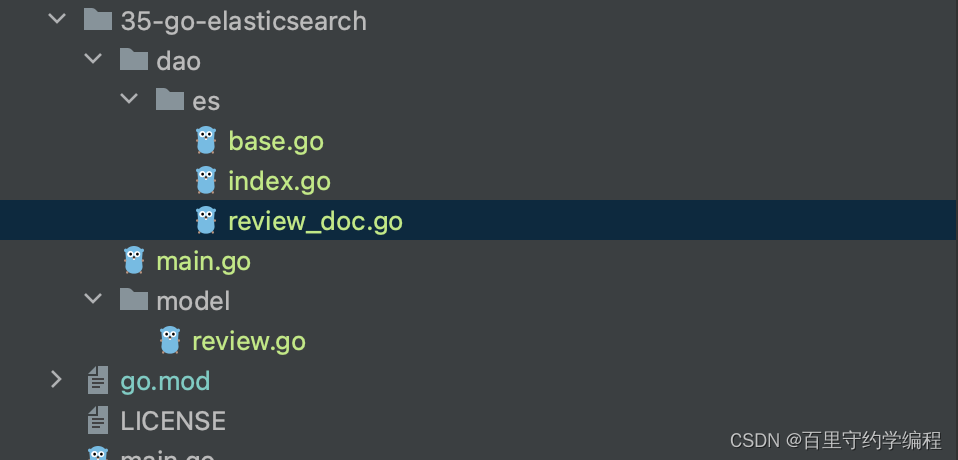The width and height of the screenshot is (958, 460).
Task: Click the es folder icon
Action: (170, 100)
